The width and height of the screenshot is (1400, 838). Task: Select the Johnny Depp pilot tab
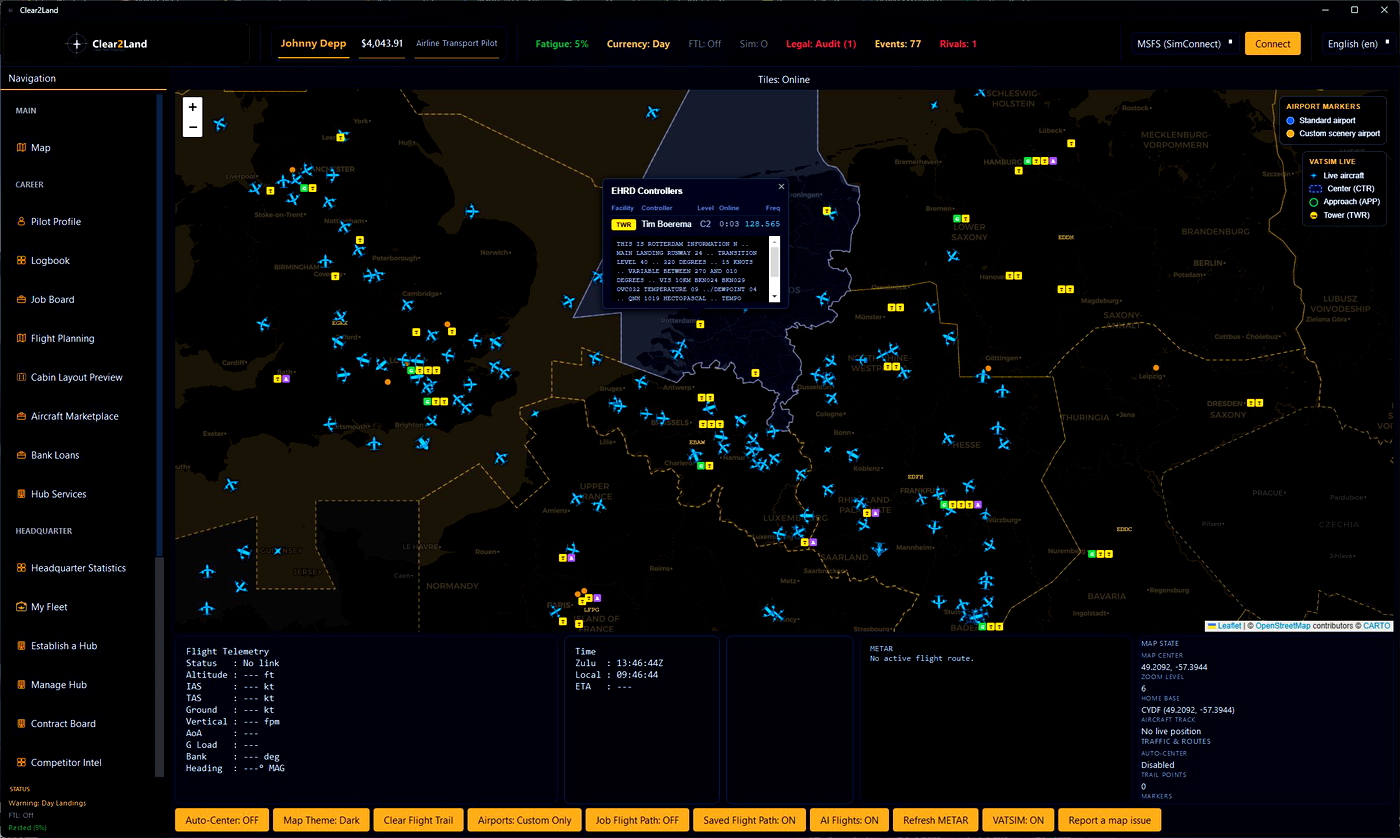click(x=313, y=44)
